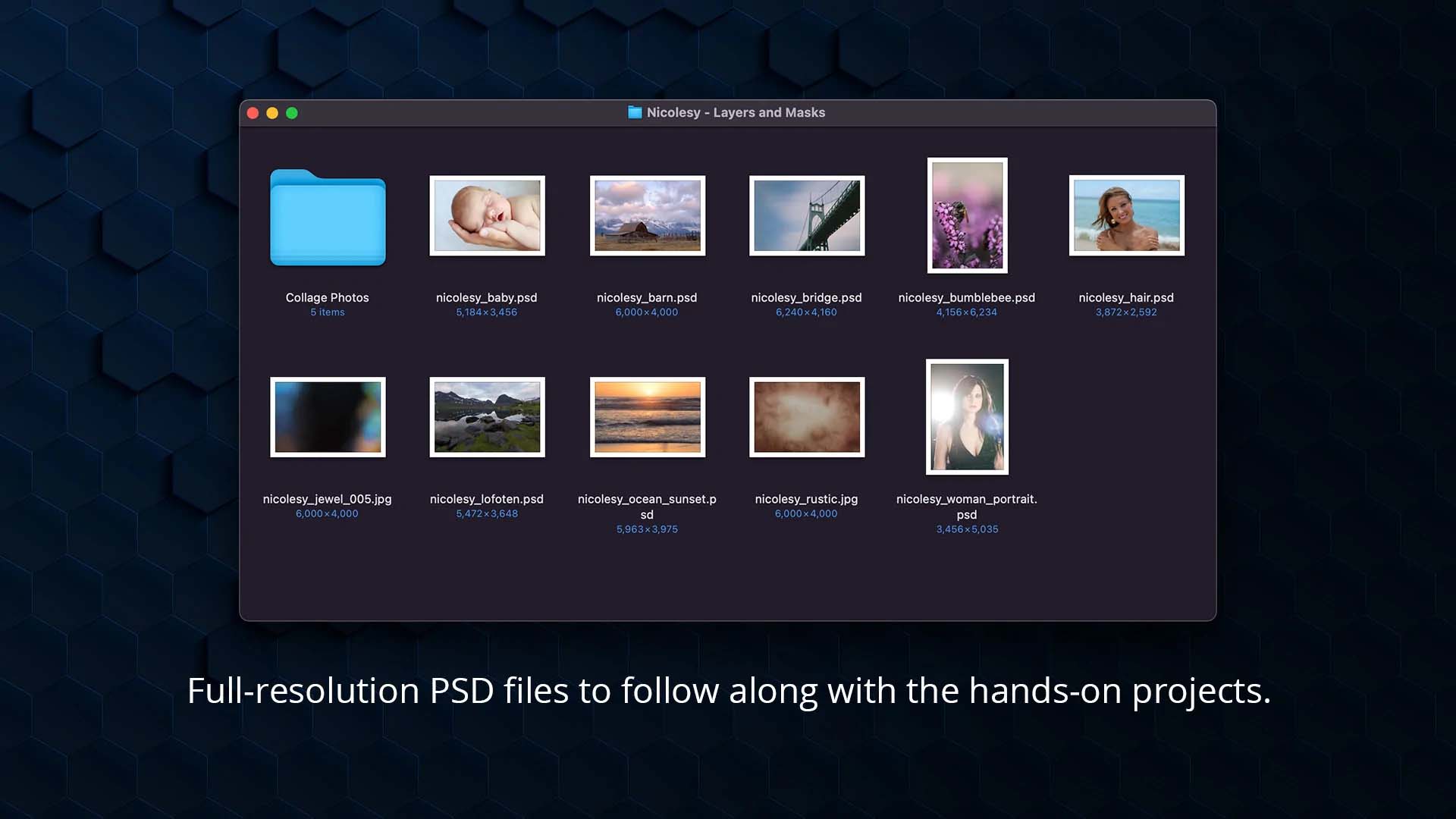The width and height of the screenshot is (1456, 819).
Task: Click the '3,872×2,592' dimensions label
Action: 1126,312
